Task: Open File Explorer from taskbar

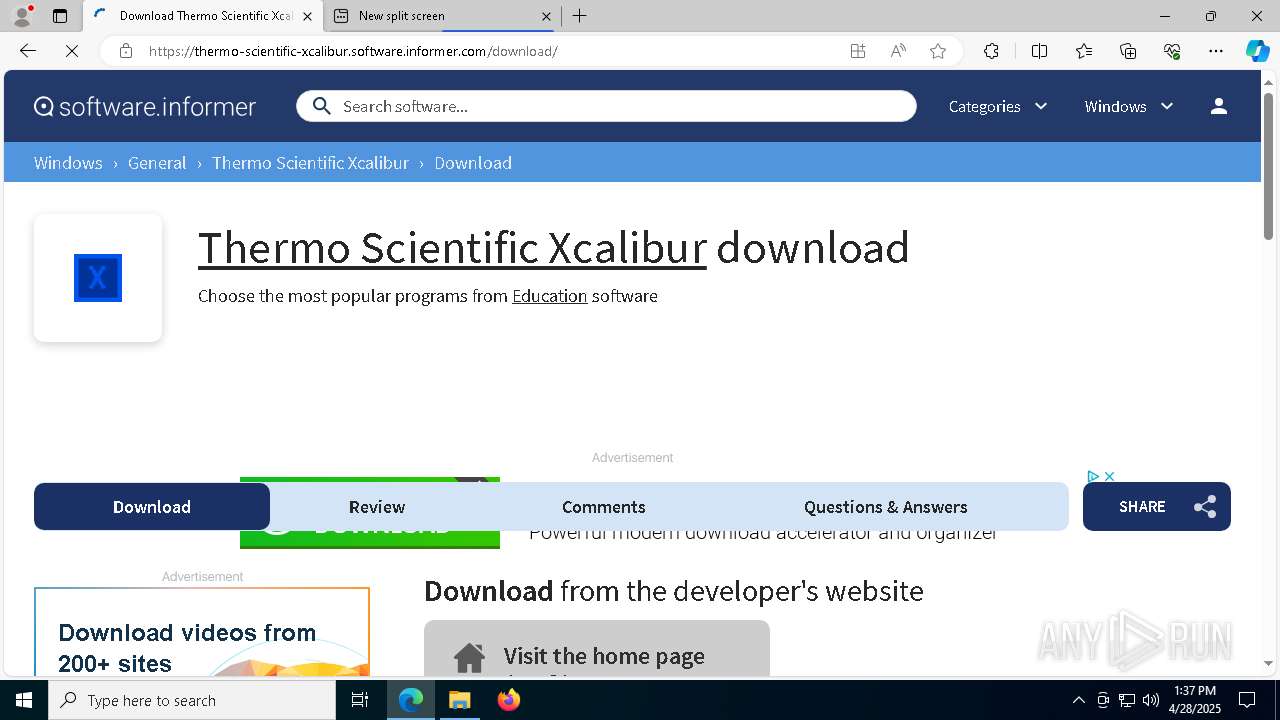Action: tap(459, 700)
